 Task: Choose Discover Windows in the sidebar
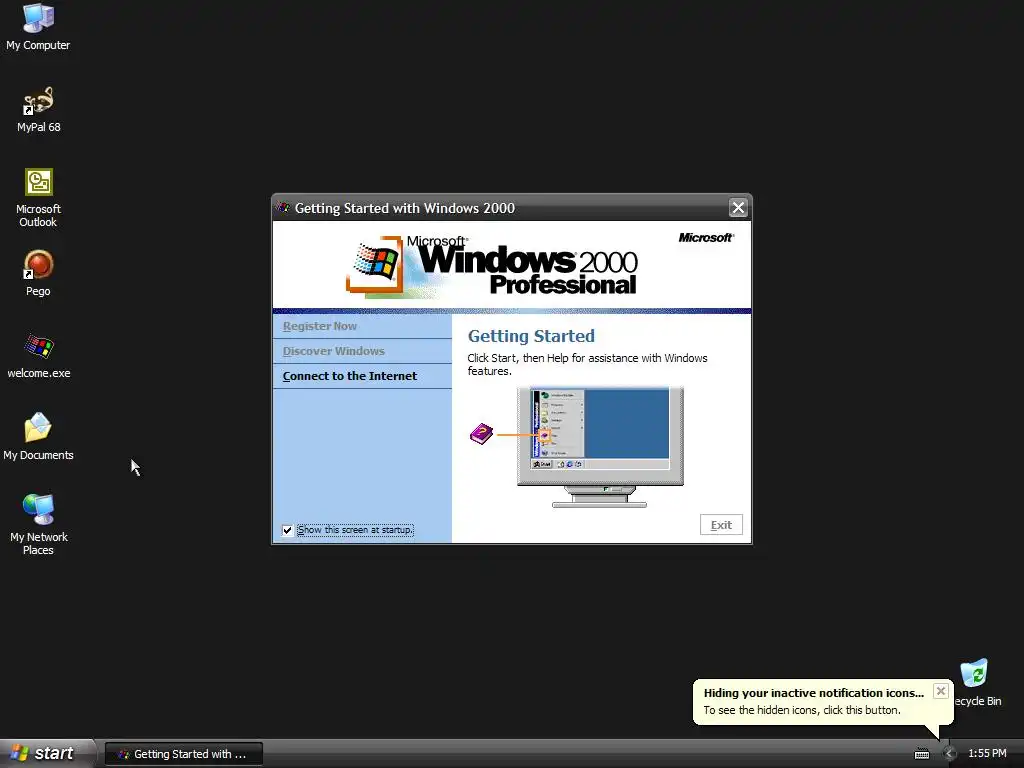362,351
